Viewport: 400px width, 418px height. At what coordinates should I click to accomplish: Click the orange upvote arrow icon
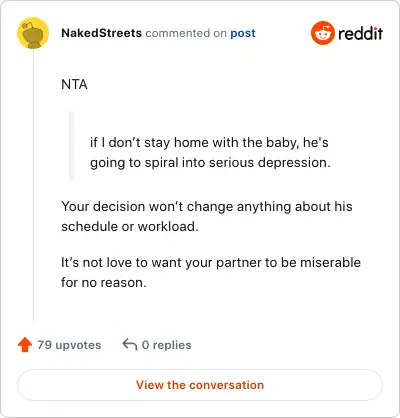(25, 345)
